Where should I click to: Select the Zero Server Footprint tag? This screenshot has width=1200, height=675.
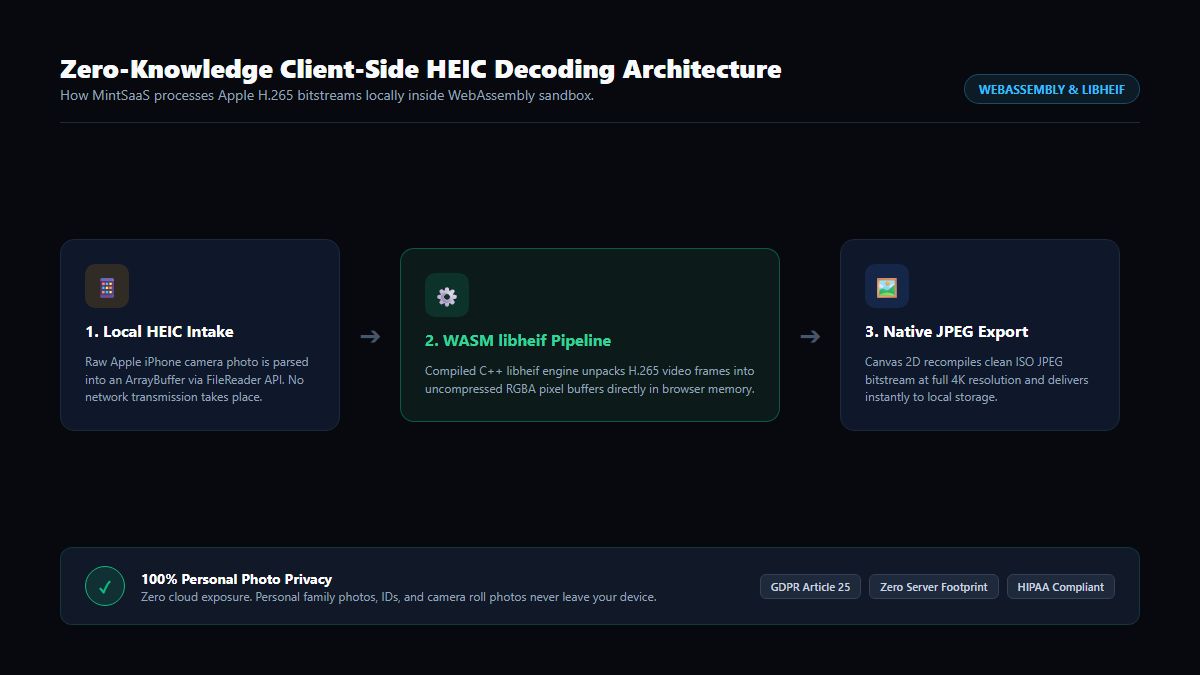(934, 587)
